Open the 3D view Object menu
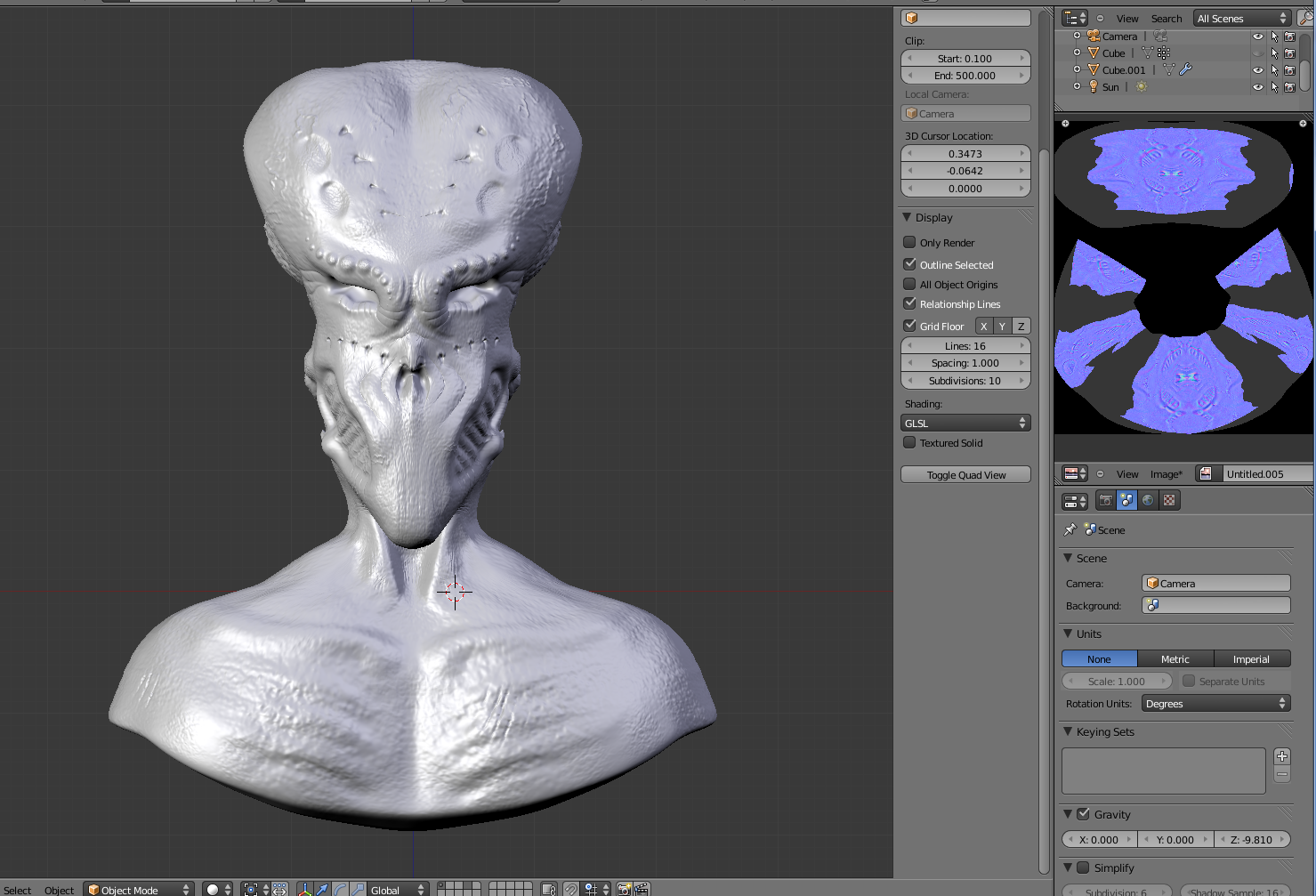 tap(59, 890)
